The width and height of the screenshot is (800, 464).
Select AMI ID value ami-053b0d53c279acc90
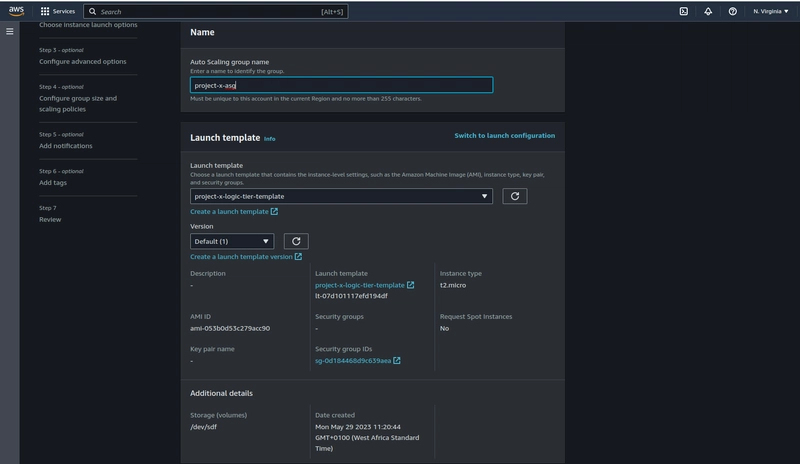(x=230, y=328)
